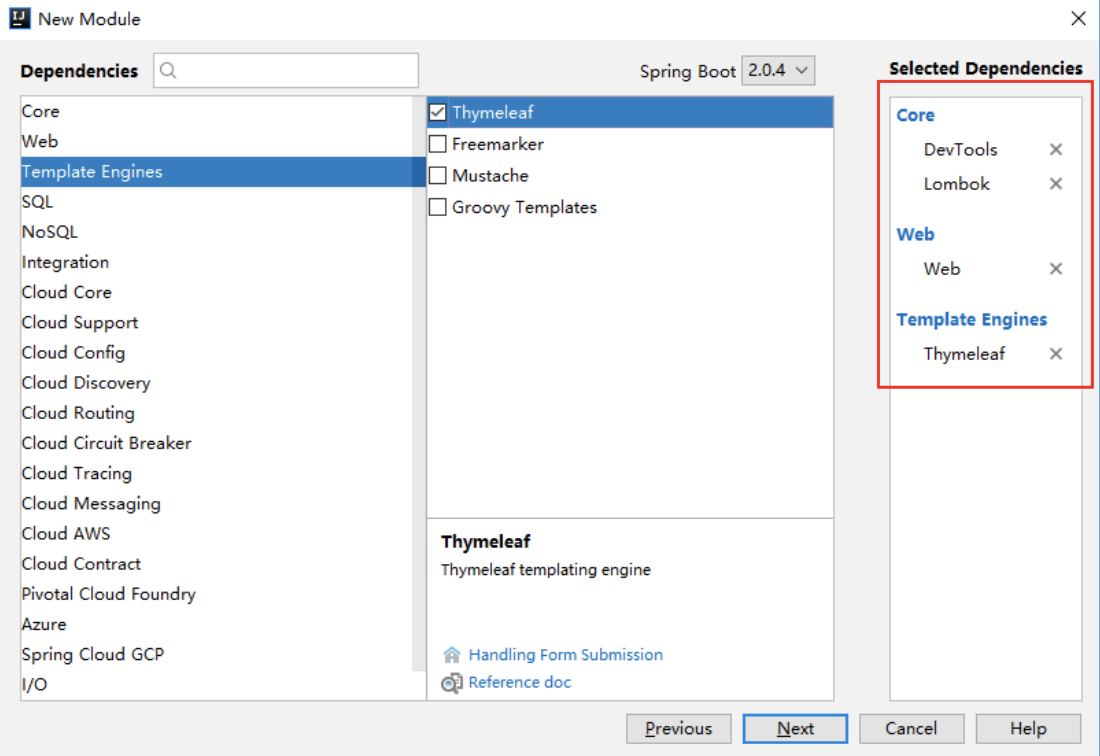Screen dimensions: 1100x756
Task: Focus the dependencies search field
Action: [x=286, y=70]
